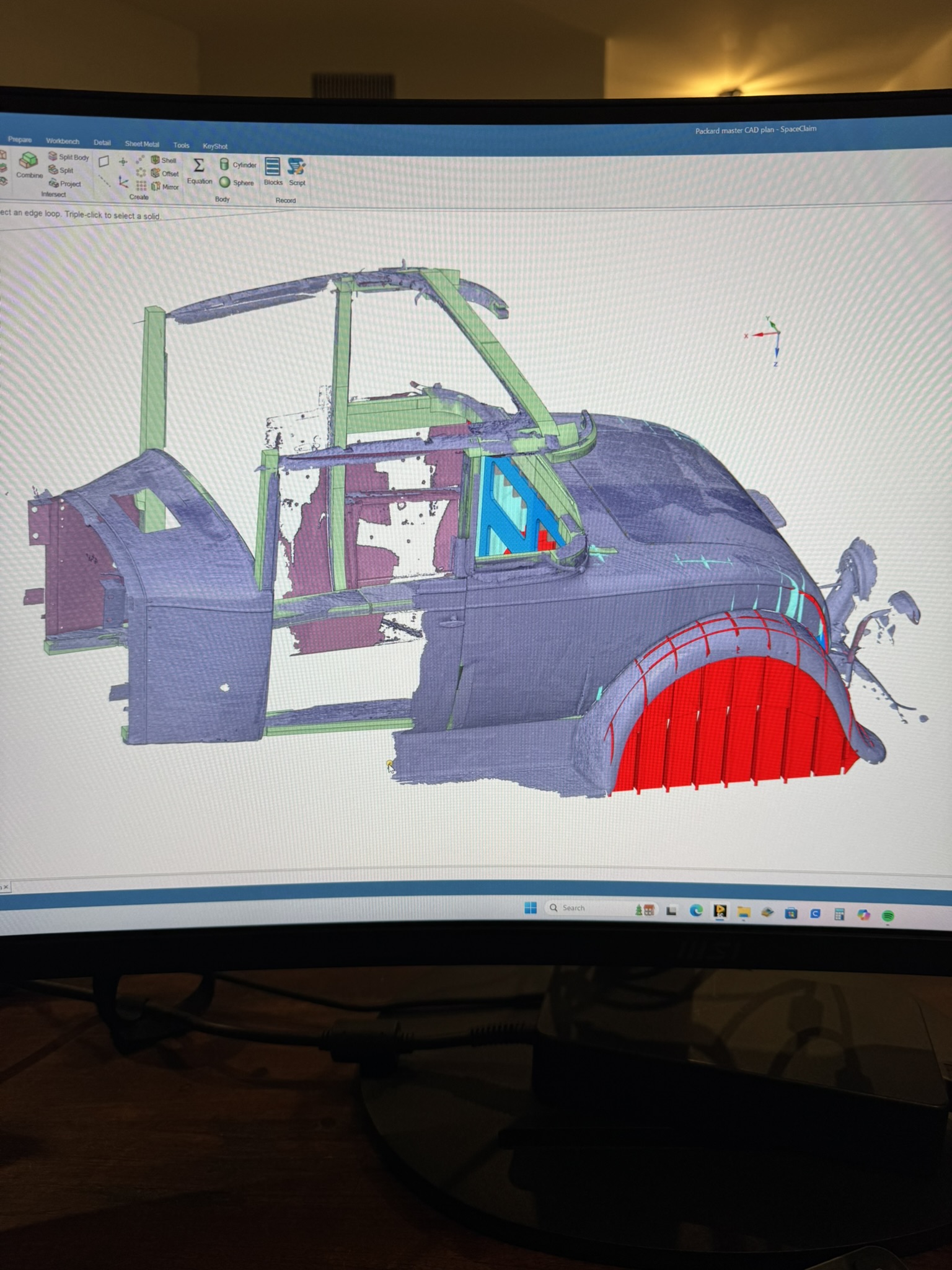Open the Equation tool
The height and width of the screenshot is (1270, 952).
pyautogui.click(x=199, y=170)
